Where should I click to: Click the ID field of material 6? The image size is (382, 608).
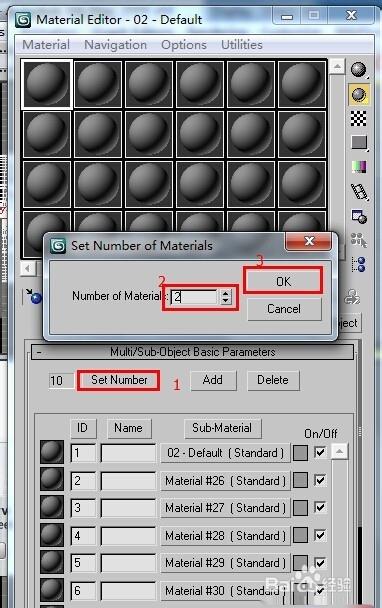pos(83,591)
